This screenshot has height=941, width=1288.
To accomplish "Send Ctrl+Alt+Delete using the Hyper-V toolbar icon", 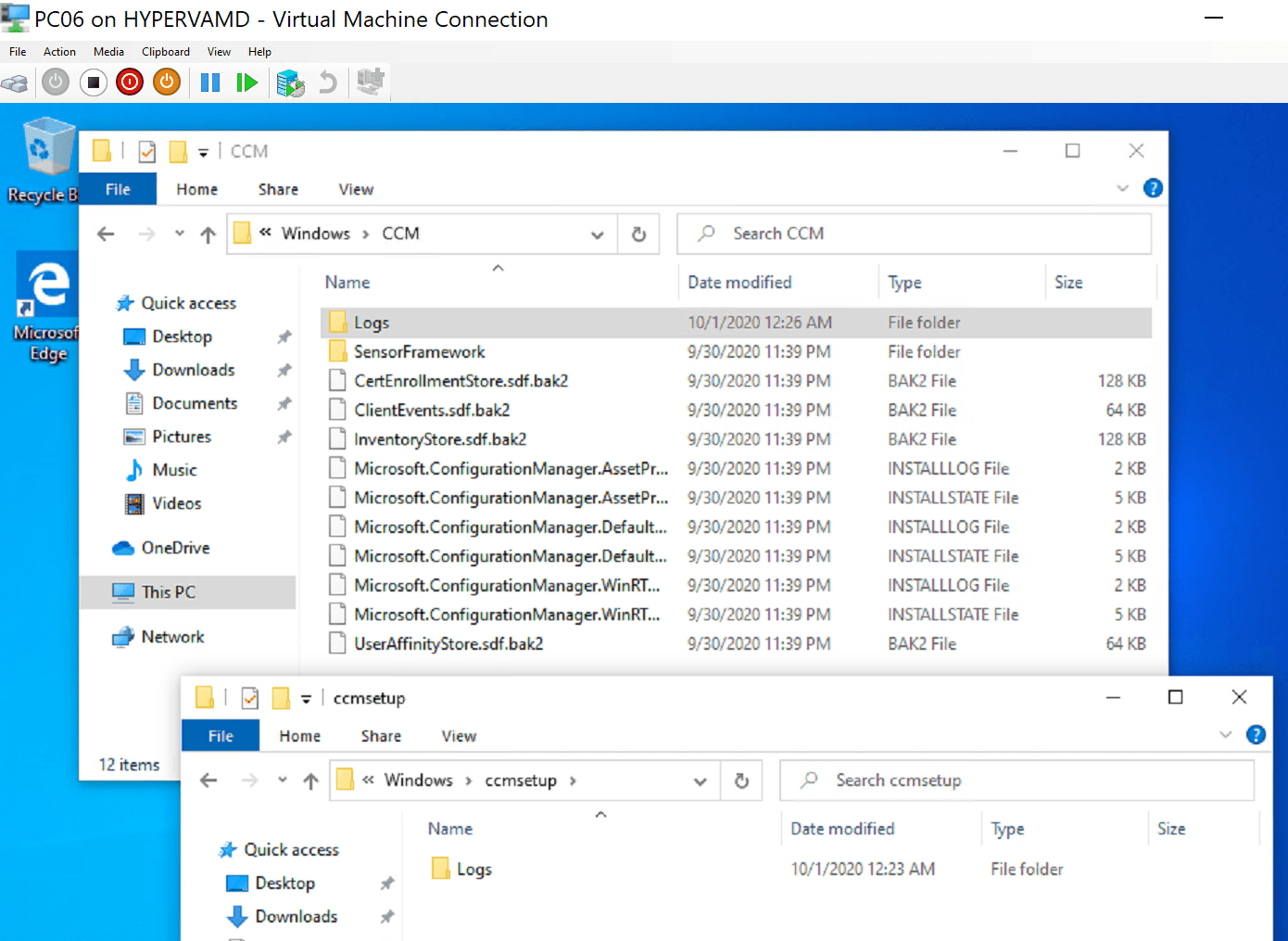I will [15, 82].
